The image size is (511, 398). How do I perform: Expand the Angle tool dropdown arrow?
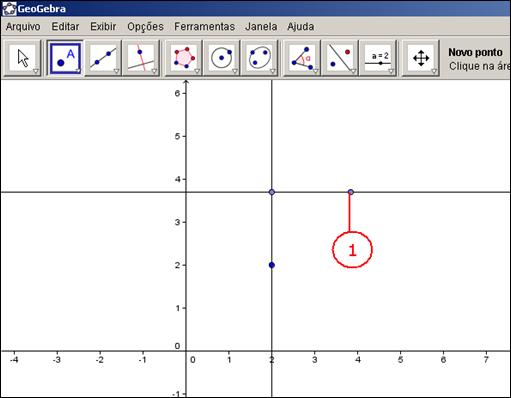click(315, 71)
